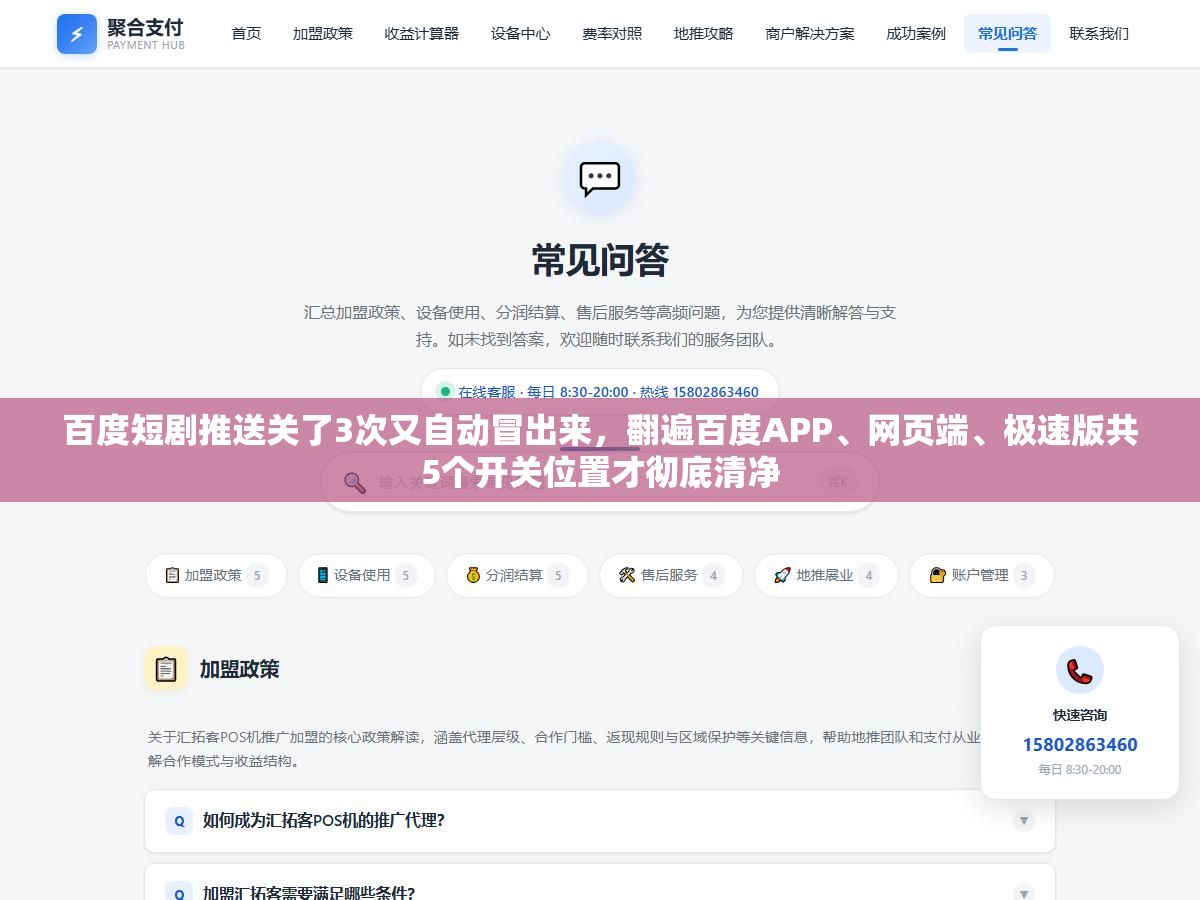
Task: Click the 在线客服 hotline pill
Action: [x=600, y=392]
